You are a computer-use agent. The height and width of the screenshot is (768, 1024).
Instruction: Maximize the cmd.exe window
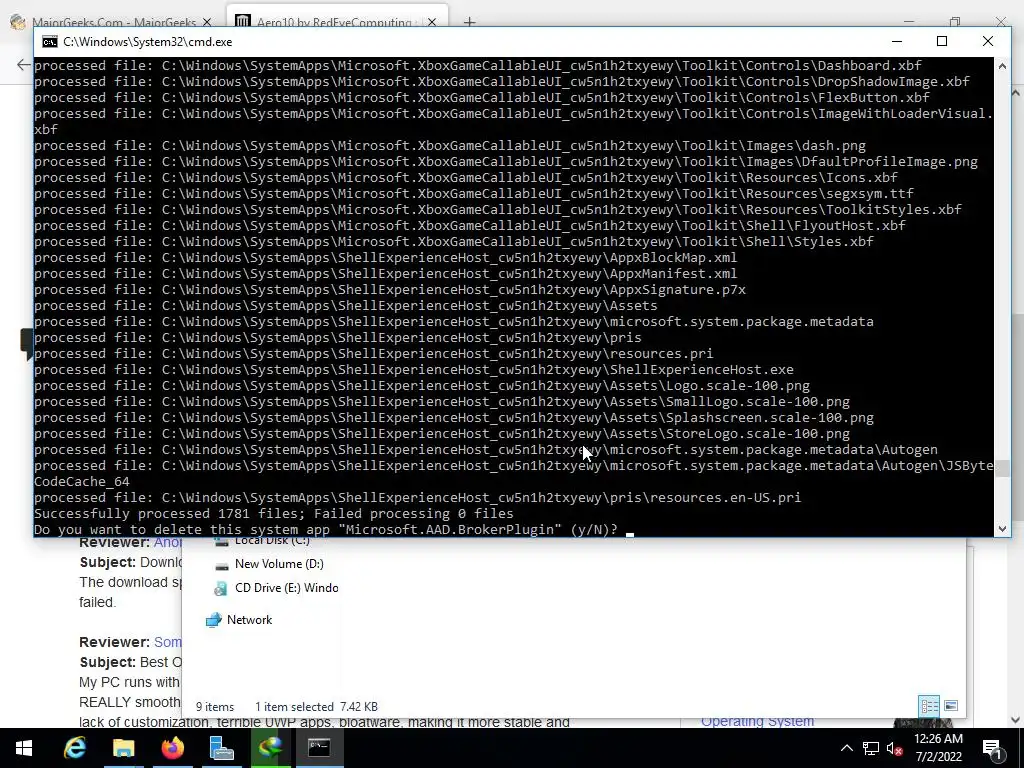942,41
